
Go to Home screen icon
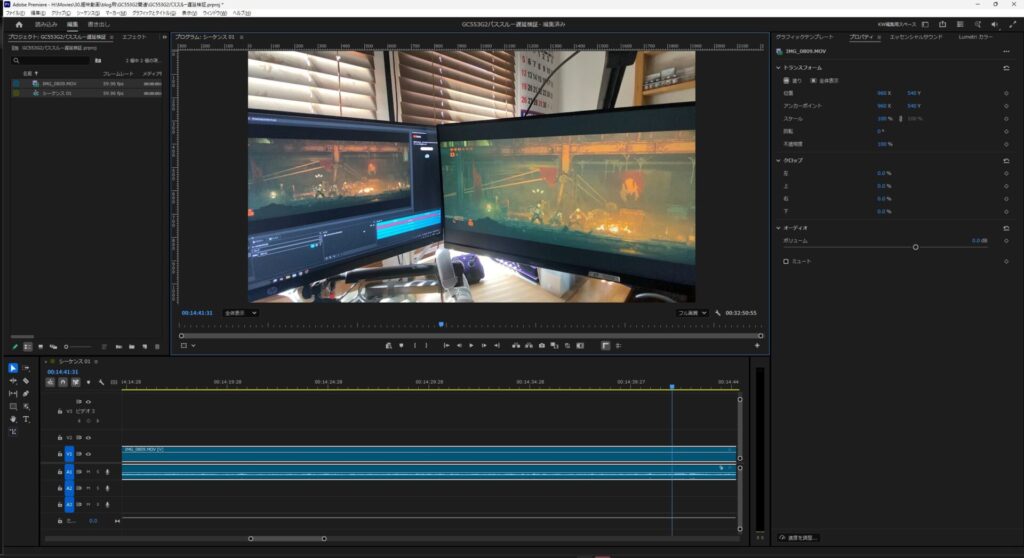pyautogui.click(x=18, y=24)
